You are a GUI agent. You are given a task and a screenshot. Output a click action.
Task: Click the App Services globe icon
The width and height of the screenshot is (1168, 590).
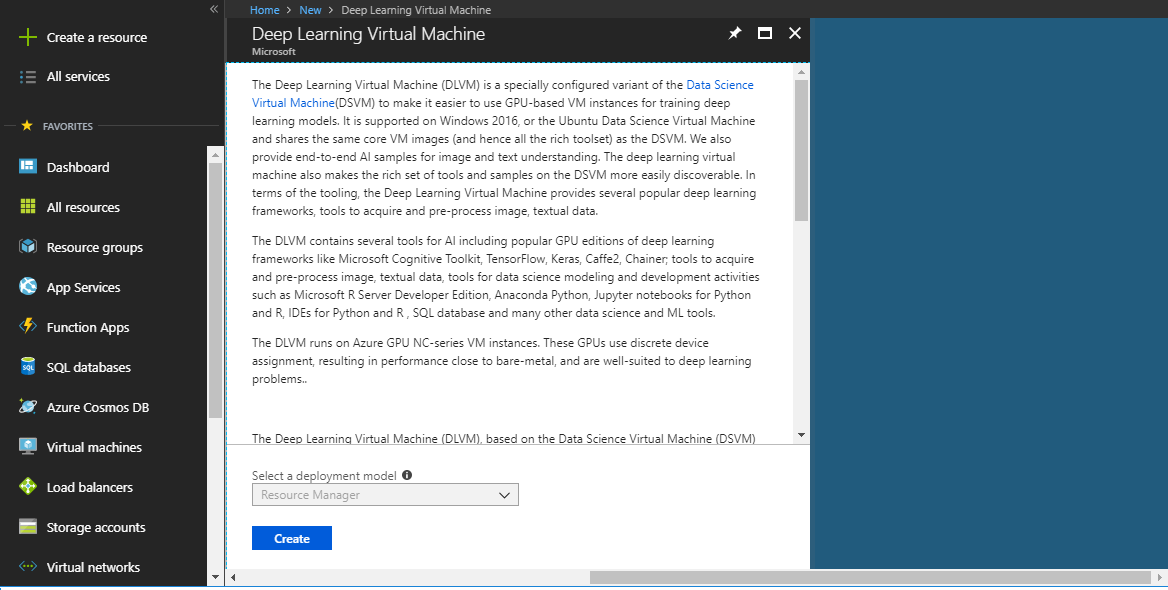click(x=28, y=287)
